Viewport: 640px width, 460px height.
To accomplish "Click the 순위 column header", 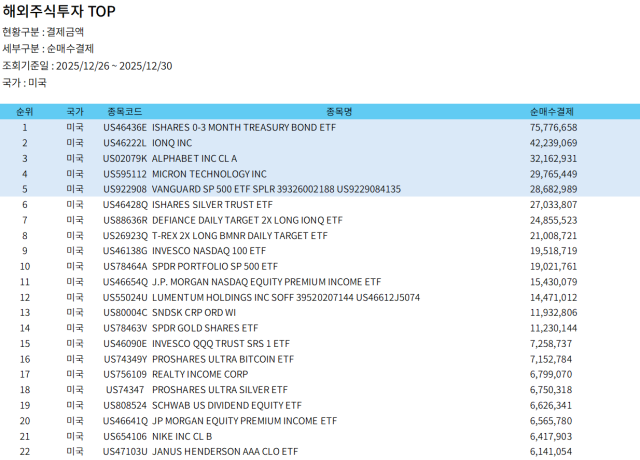I will coord(25,112).
